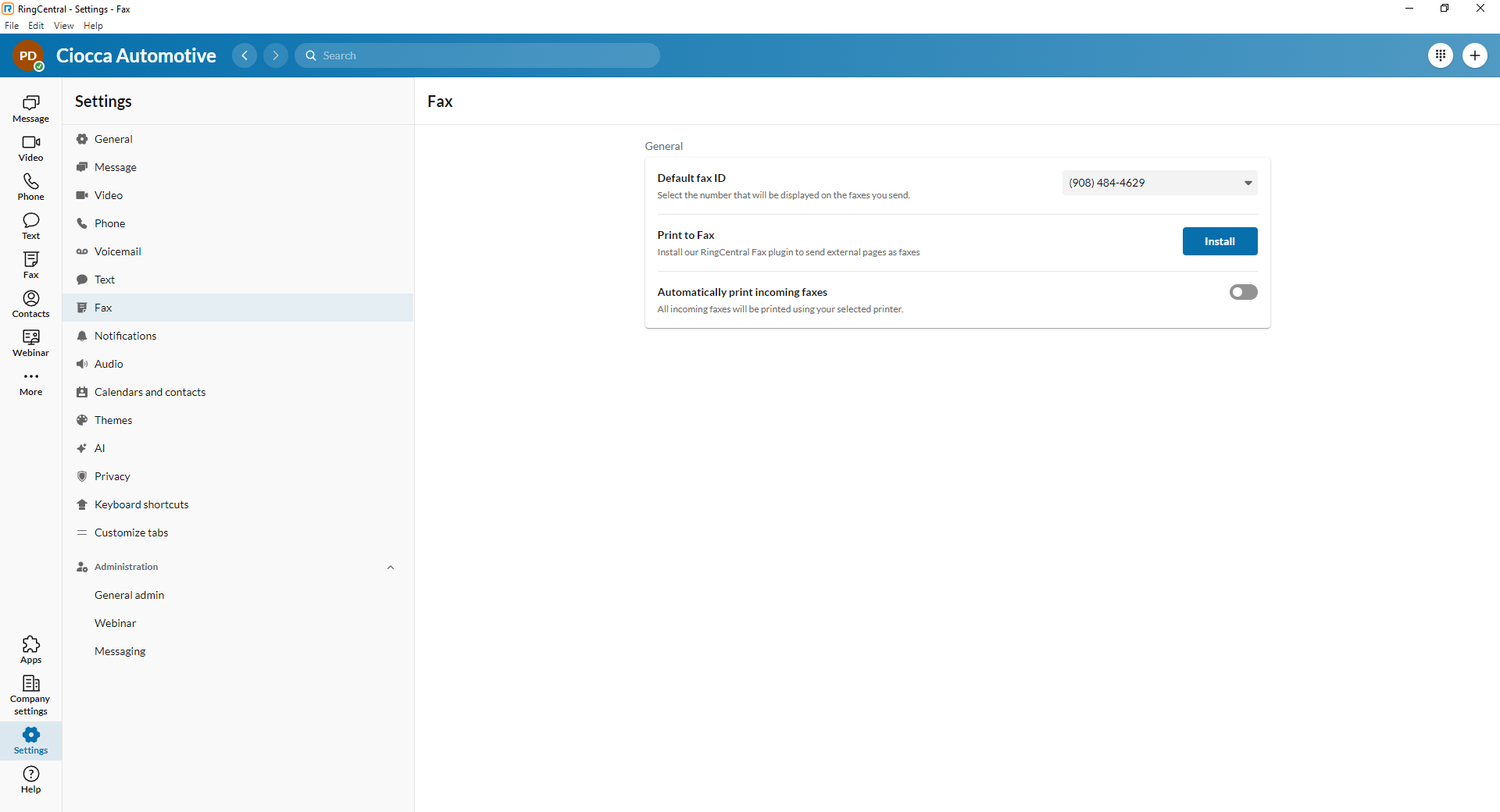This screenshot has width=1500, height=812.
Task: Open Help in left rail
Action: click(30, 779)
